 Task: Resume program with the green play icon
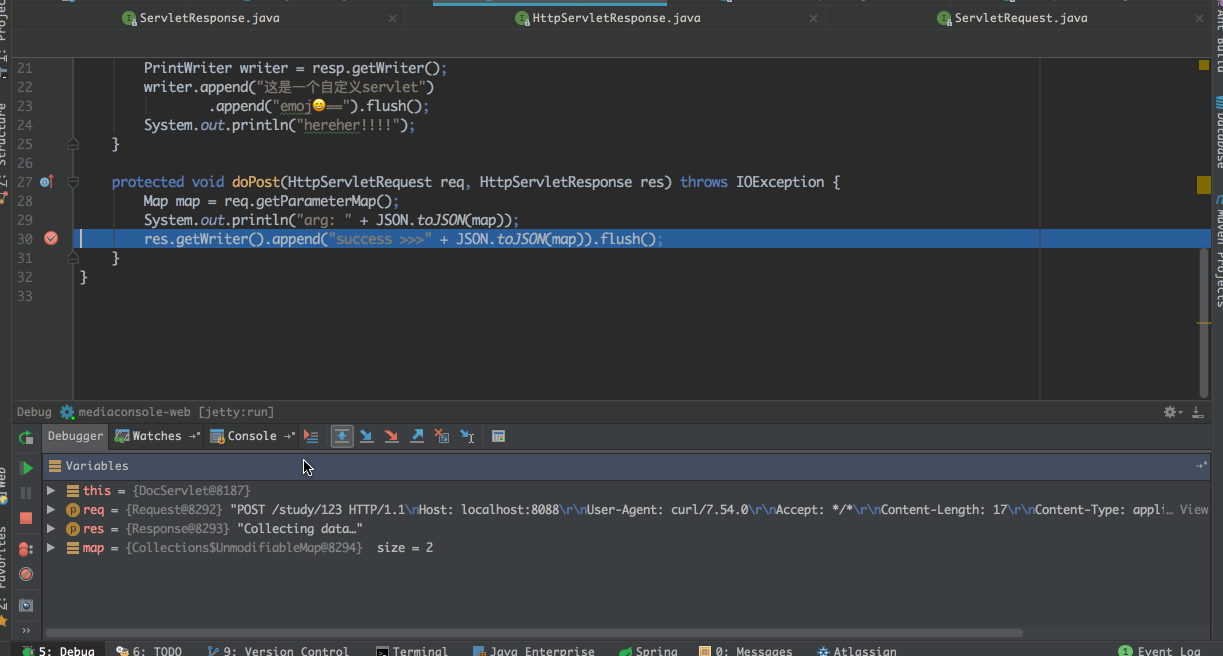(26, 468)
